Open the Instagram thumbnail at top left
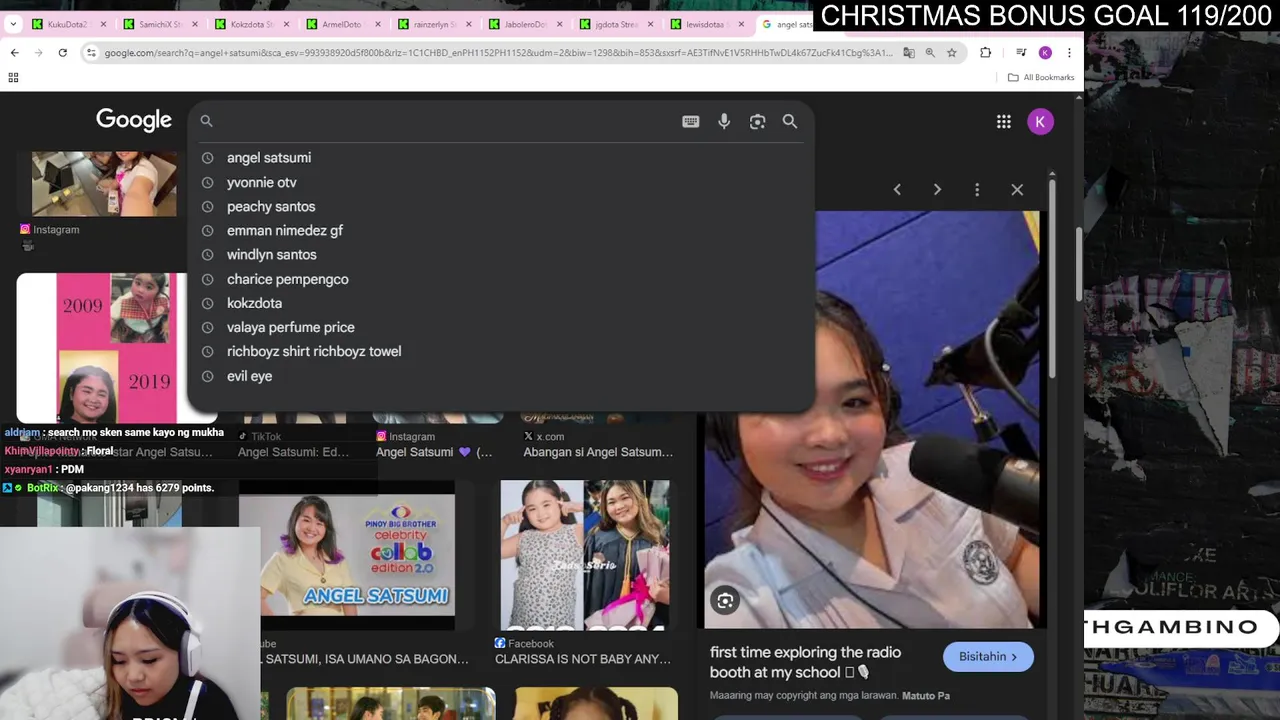1280x720 pixels. click(x=104, y=184)
